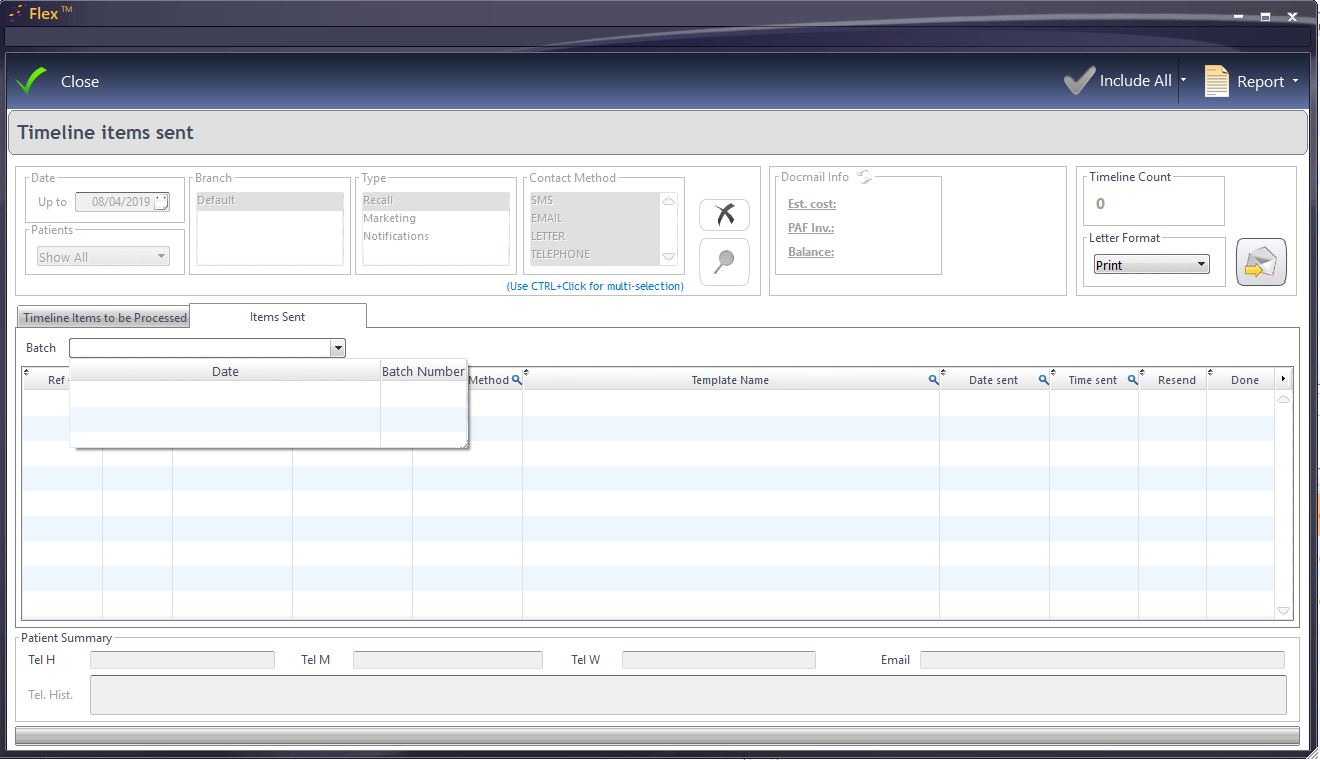Click the Ref column header

tap(57, 380)
